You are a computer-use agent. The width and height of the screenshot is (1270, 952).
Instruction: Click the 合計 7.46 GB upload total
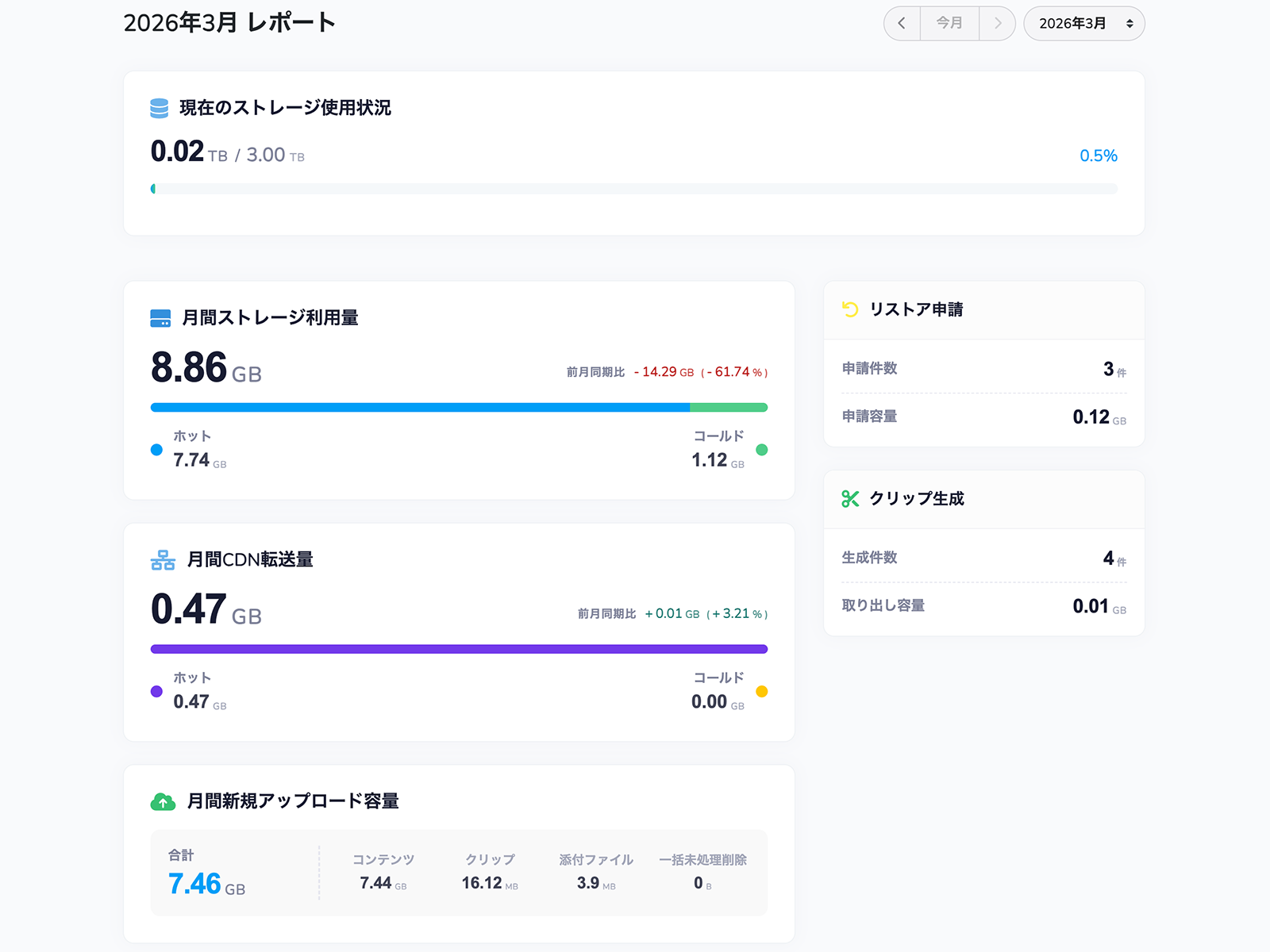[x=206, y=884]
